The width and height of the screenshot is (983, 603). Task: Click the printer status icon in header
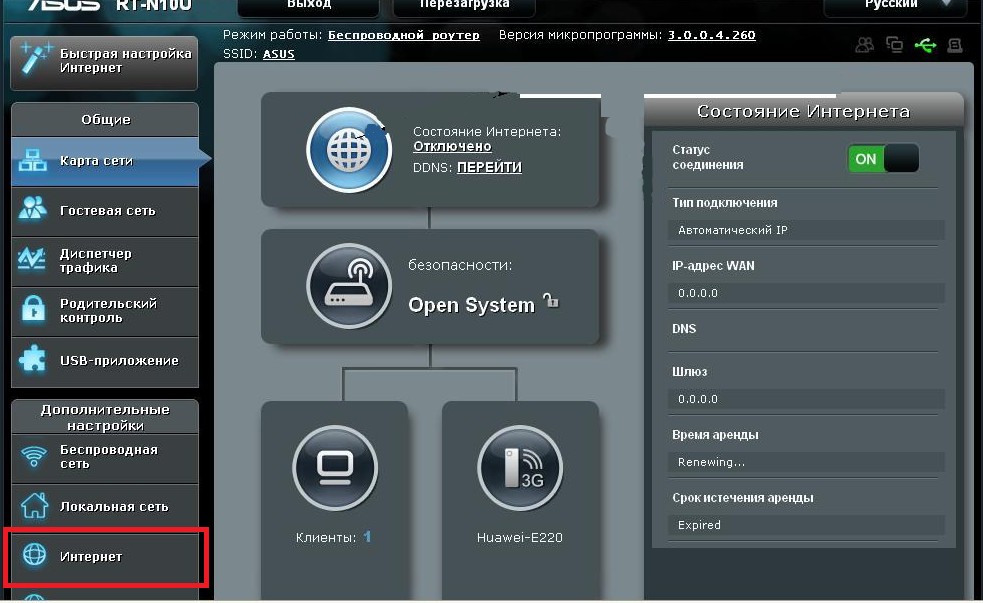pos(955,45)
